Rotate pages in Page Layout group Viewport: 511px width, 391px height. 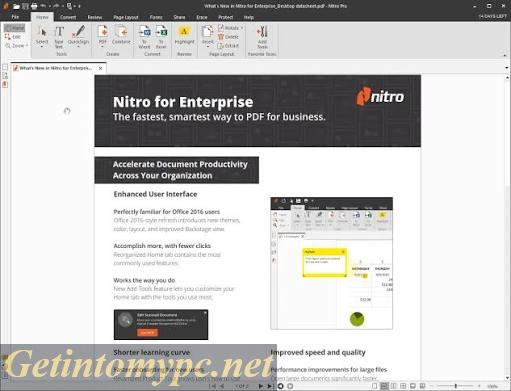(x=229, y=28)
